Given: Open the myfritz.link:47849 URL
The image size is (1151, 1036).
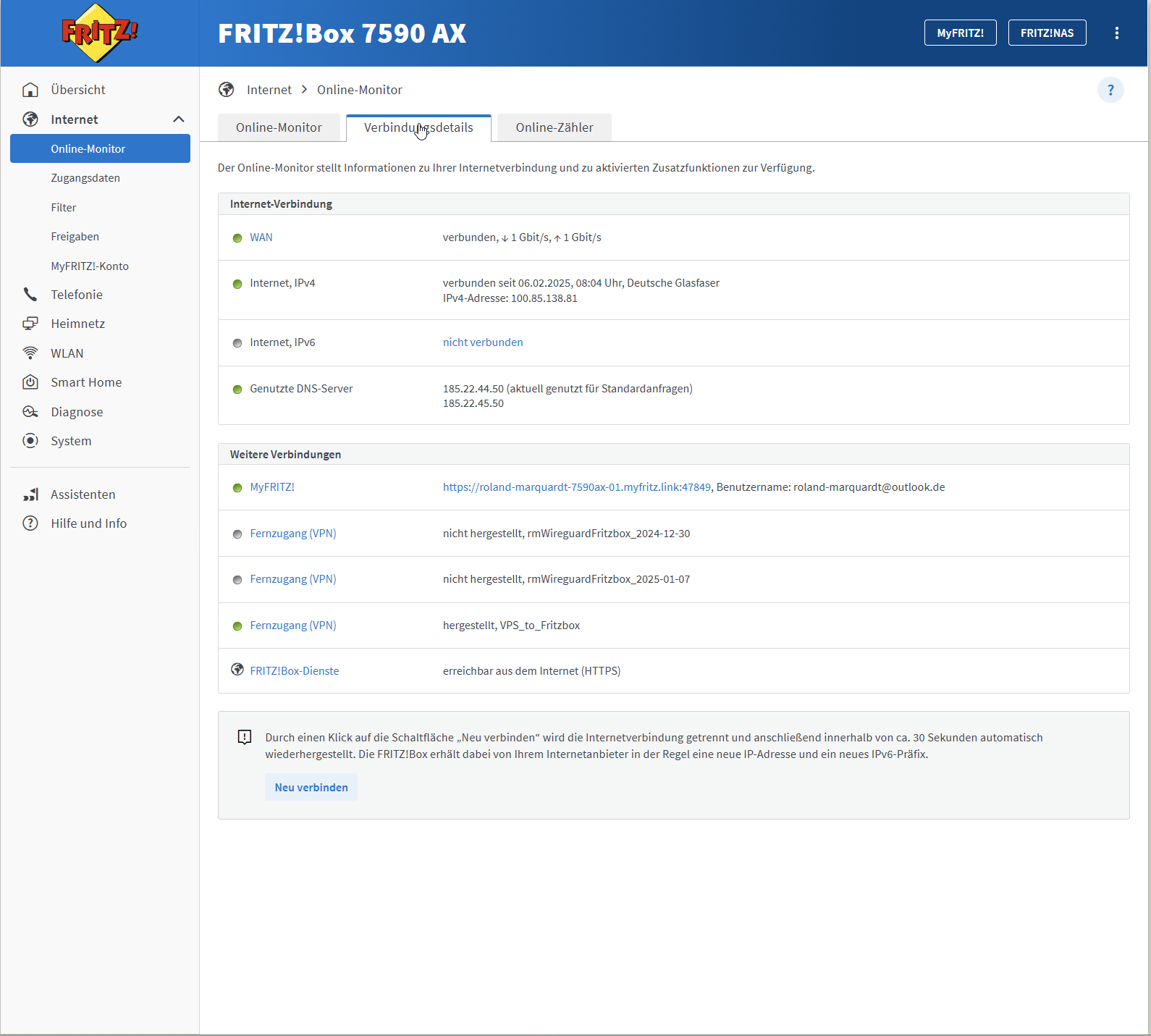Looking at the screenshot, I should coord(577,487).
